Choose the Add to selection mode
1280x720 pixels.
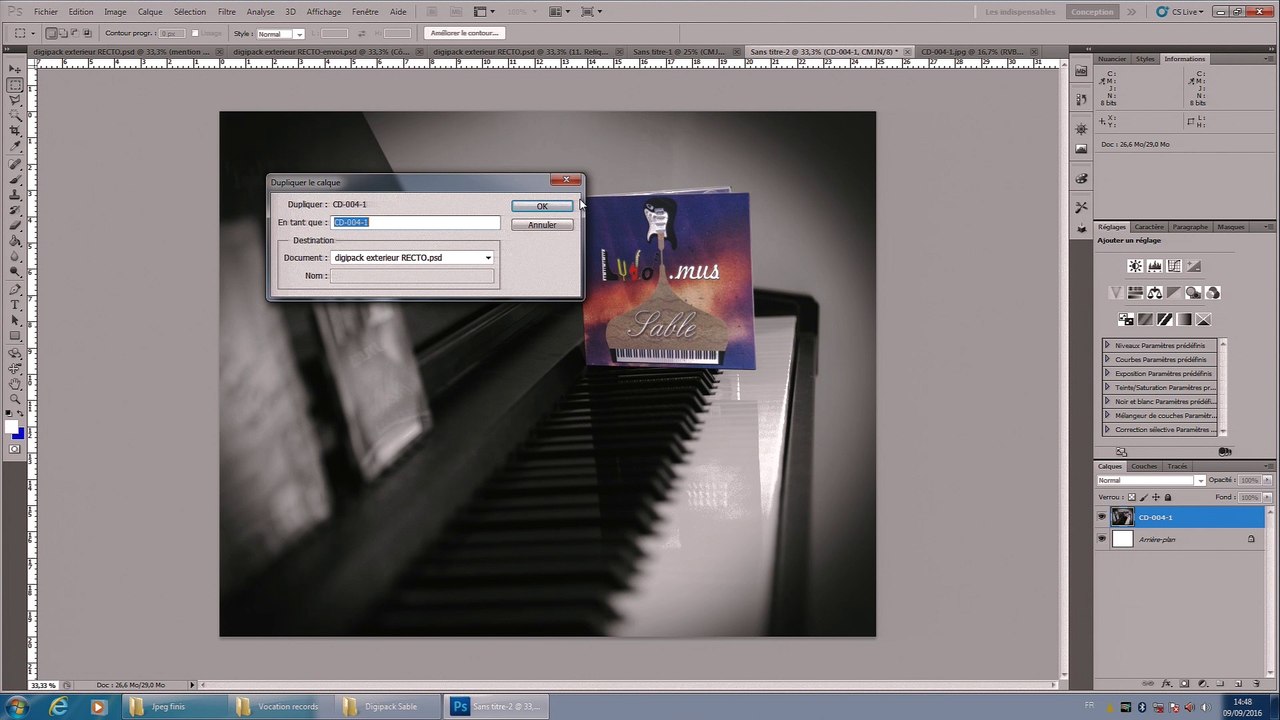pyautogui.click(x=64, y=33)
